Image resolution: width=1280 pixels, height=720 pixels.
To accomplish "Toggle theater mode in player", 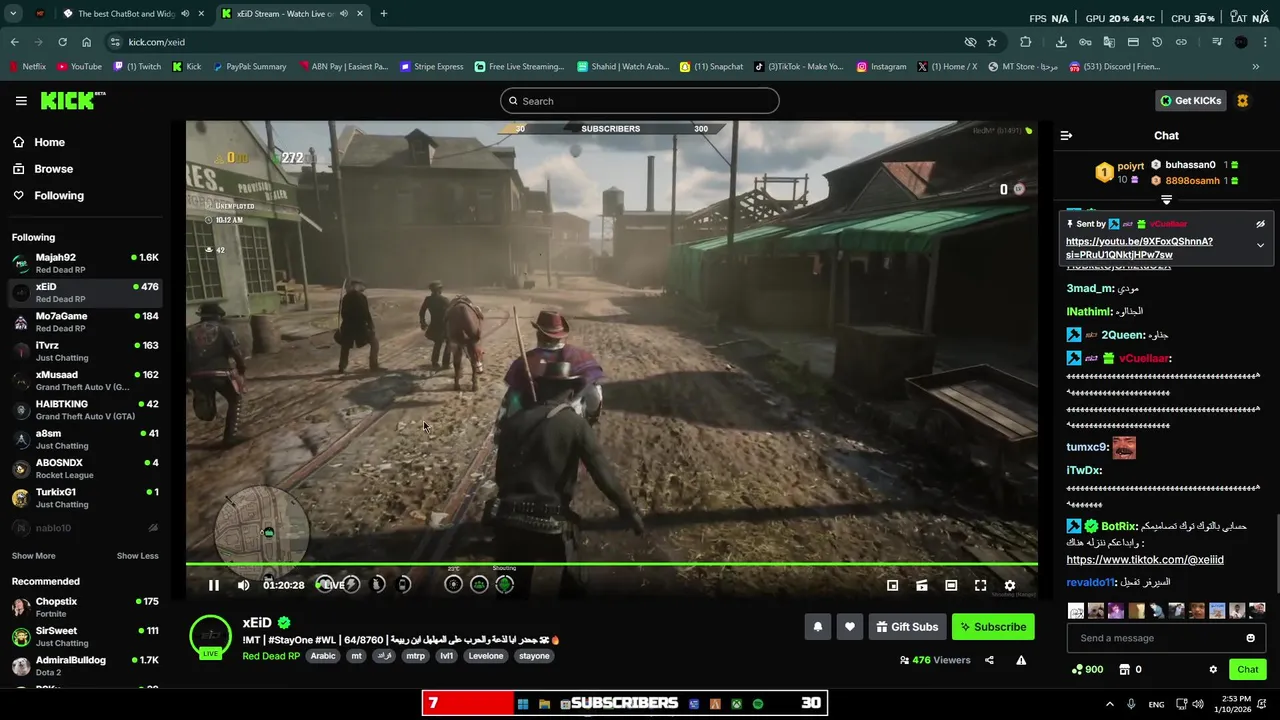I will click(951, 585).
